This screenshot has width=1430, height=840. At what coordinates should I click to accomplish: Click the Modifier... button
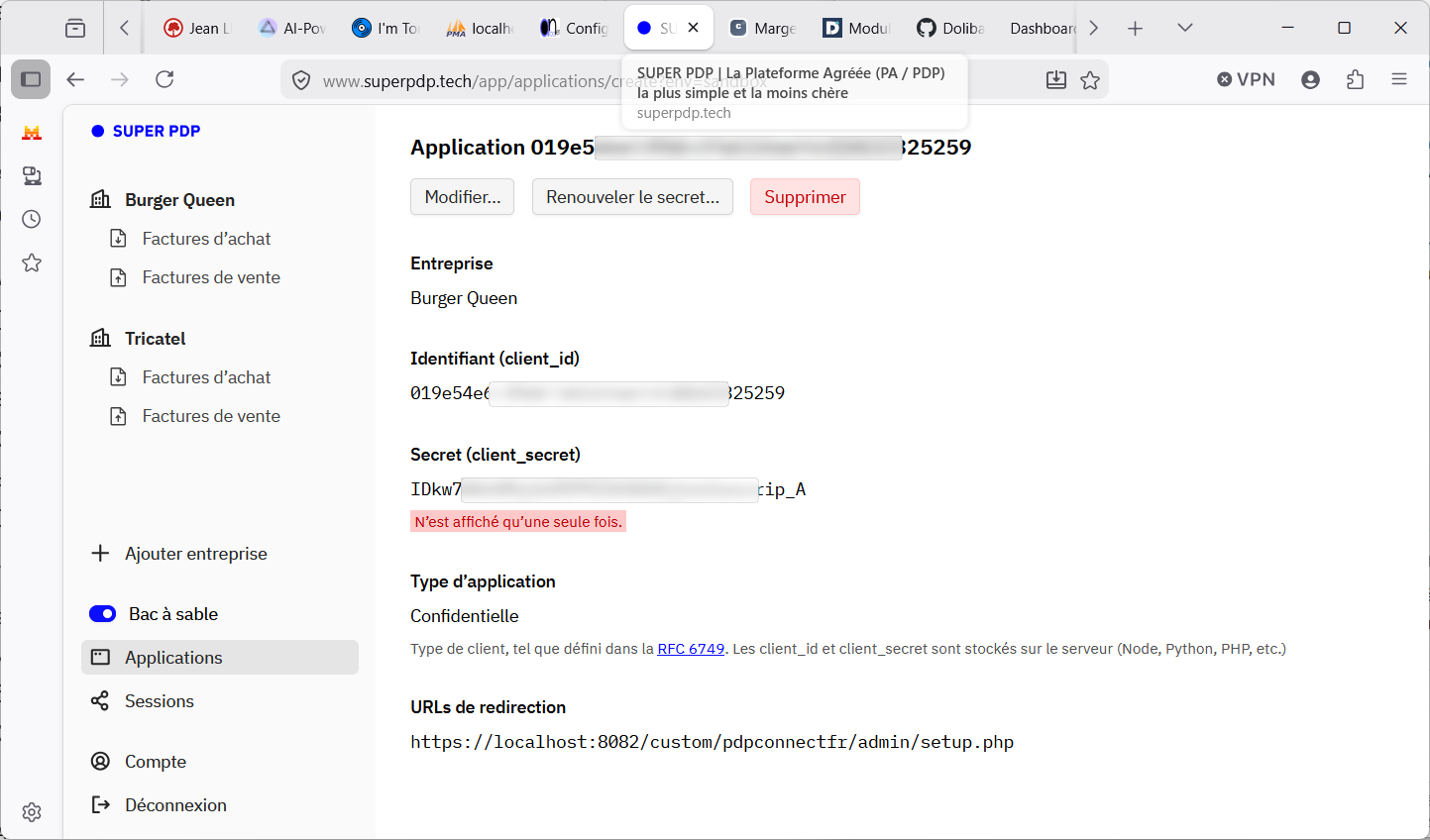[x=463, y=197]
